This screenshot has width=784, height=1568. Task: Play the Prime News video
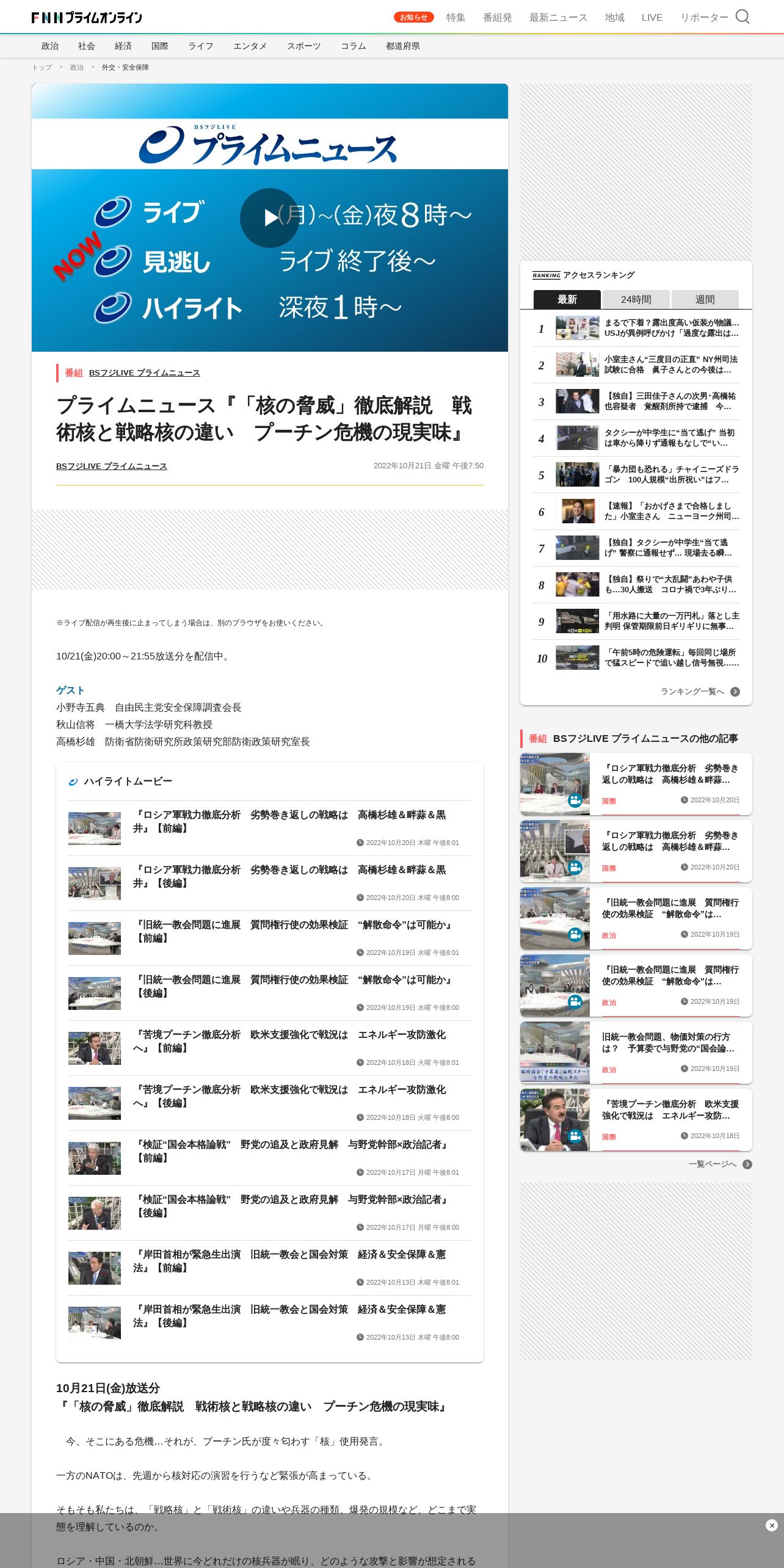coord(269,218)
